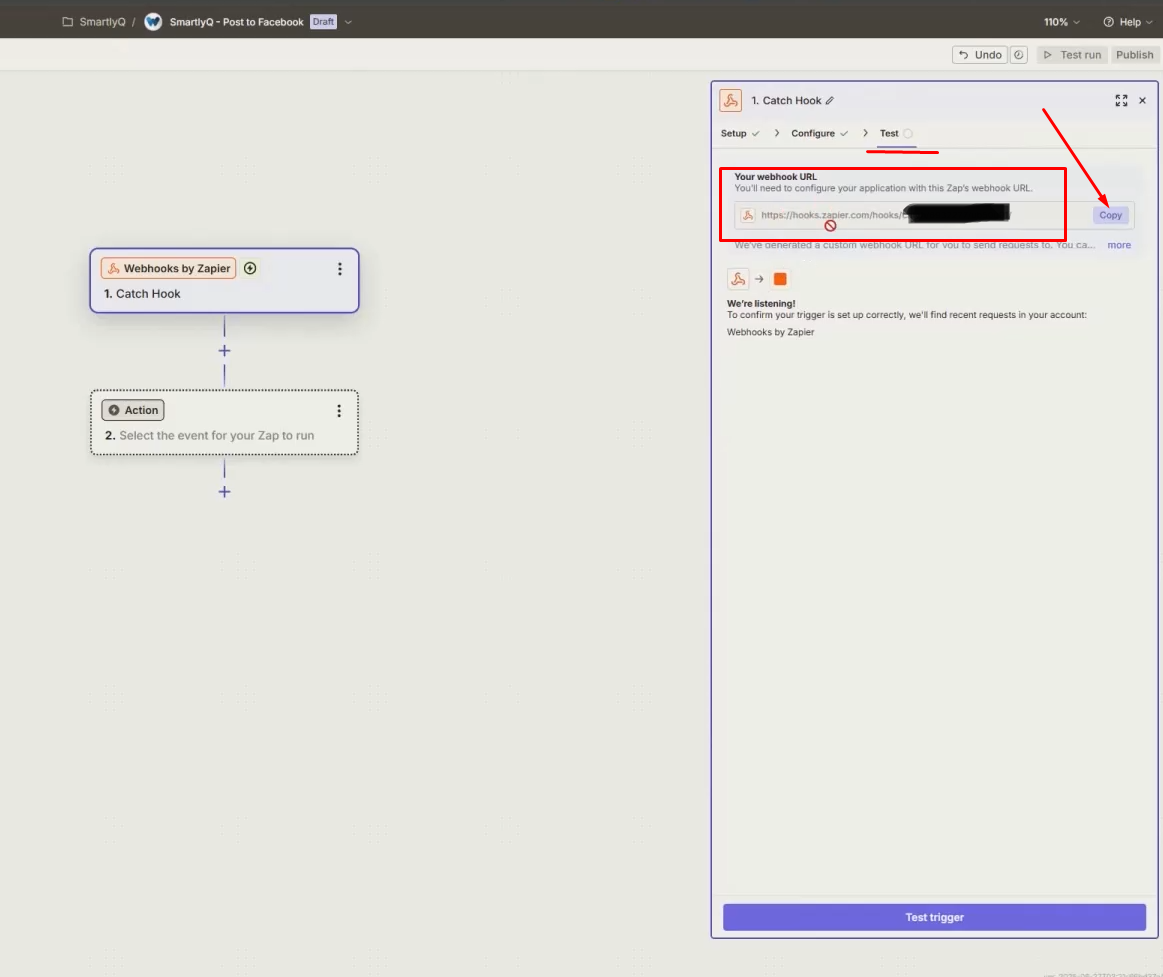The width and height of the screenshot is (1163, 977).
Task: Click the Test run button
Action: point(1073,55)
